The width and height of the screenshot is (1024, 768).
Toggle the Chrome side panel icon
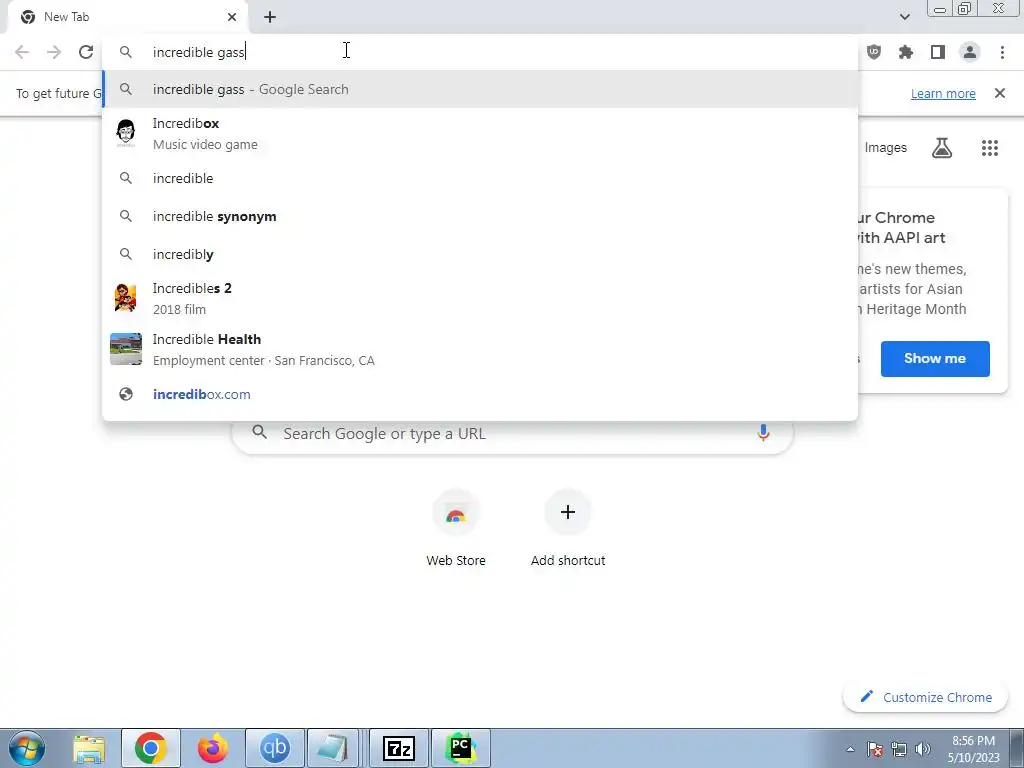click(x=938, y=52)
